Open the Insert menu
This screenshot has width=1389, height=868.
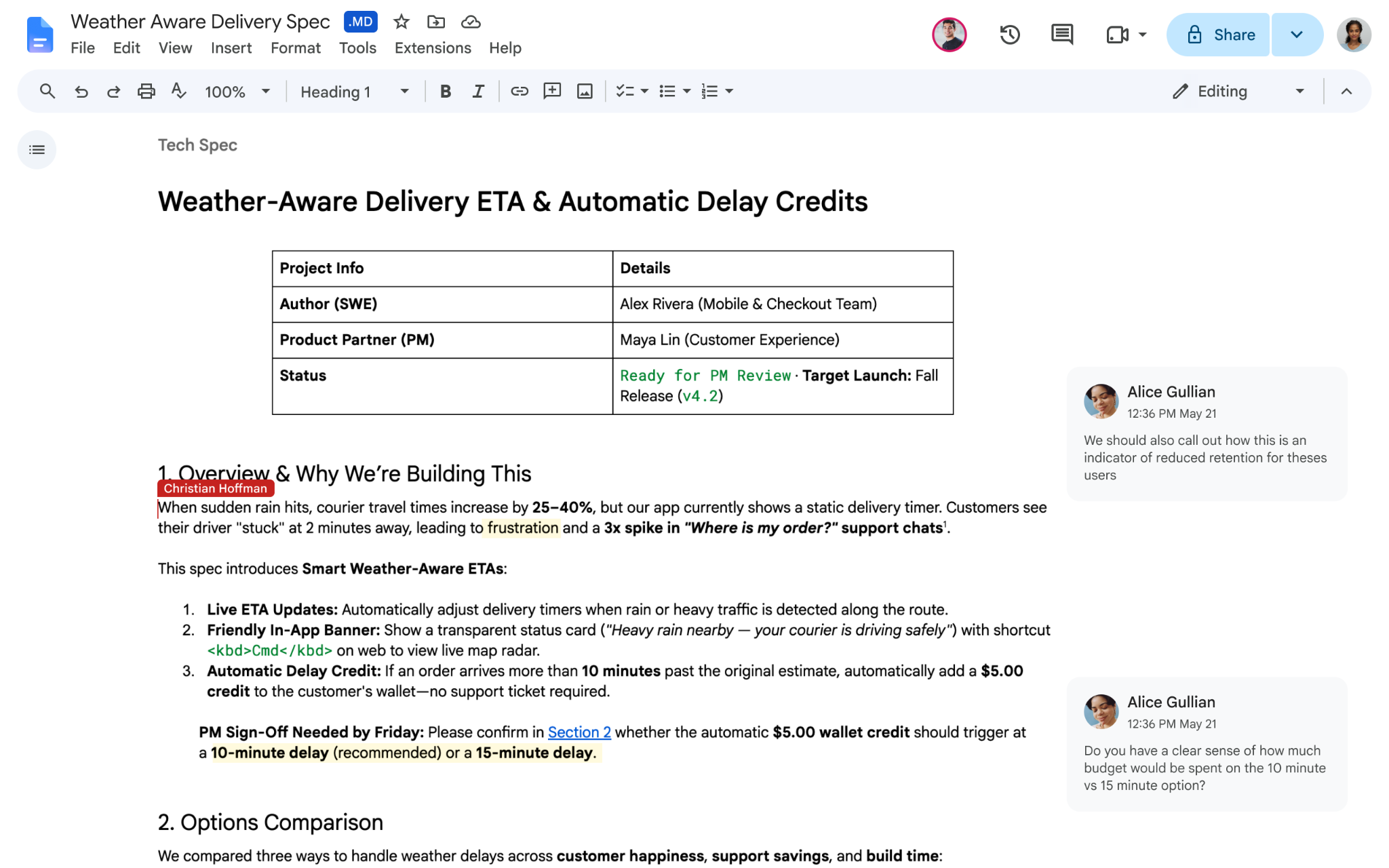pyautogui.click(x=231, y=47)
